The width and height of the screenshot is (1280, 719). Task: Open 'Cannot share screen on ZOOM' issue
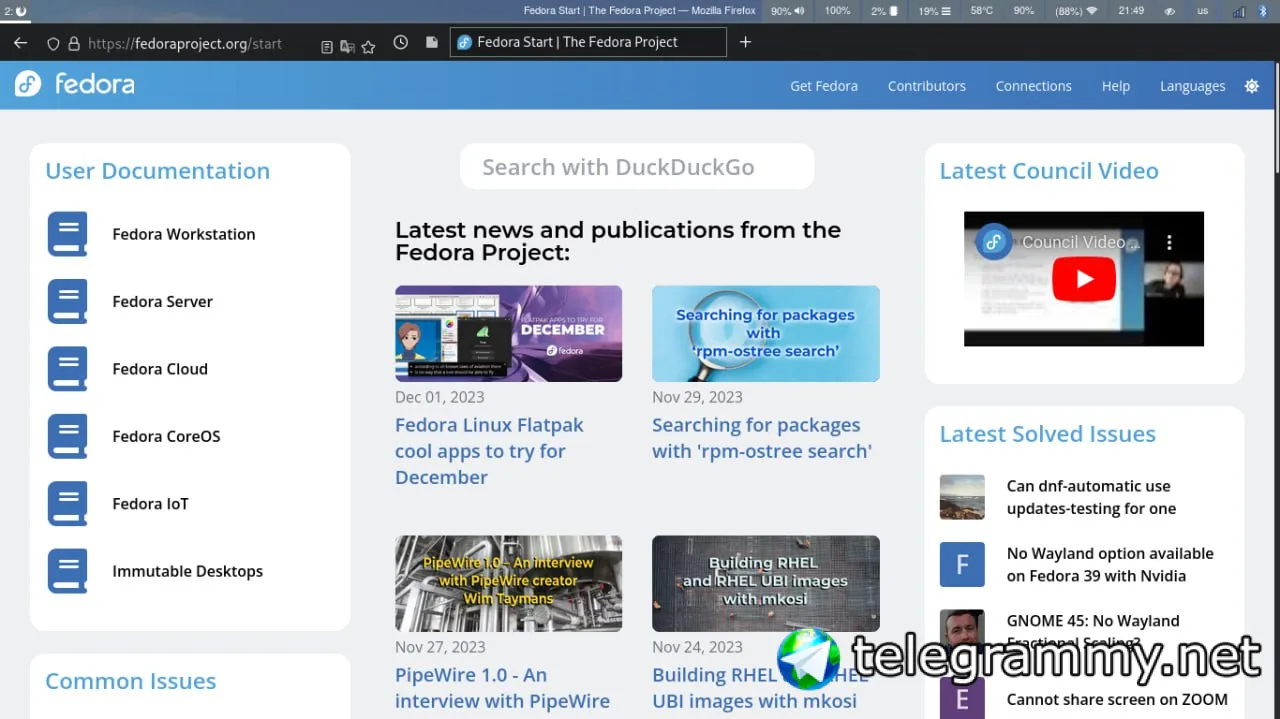[1117, 700]
